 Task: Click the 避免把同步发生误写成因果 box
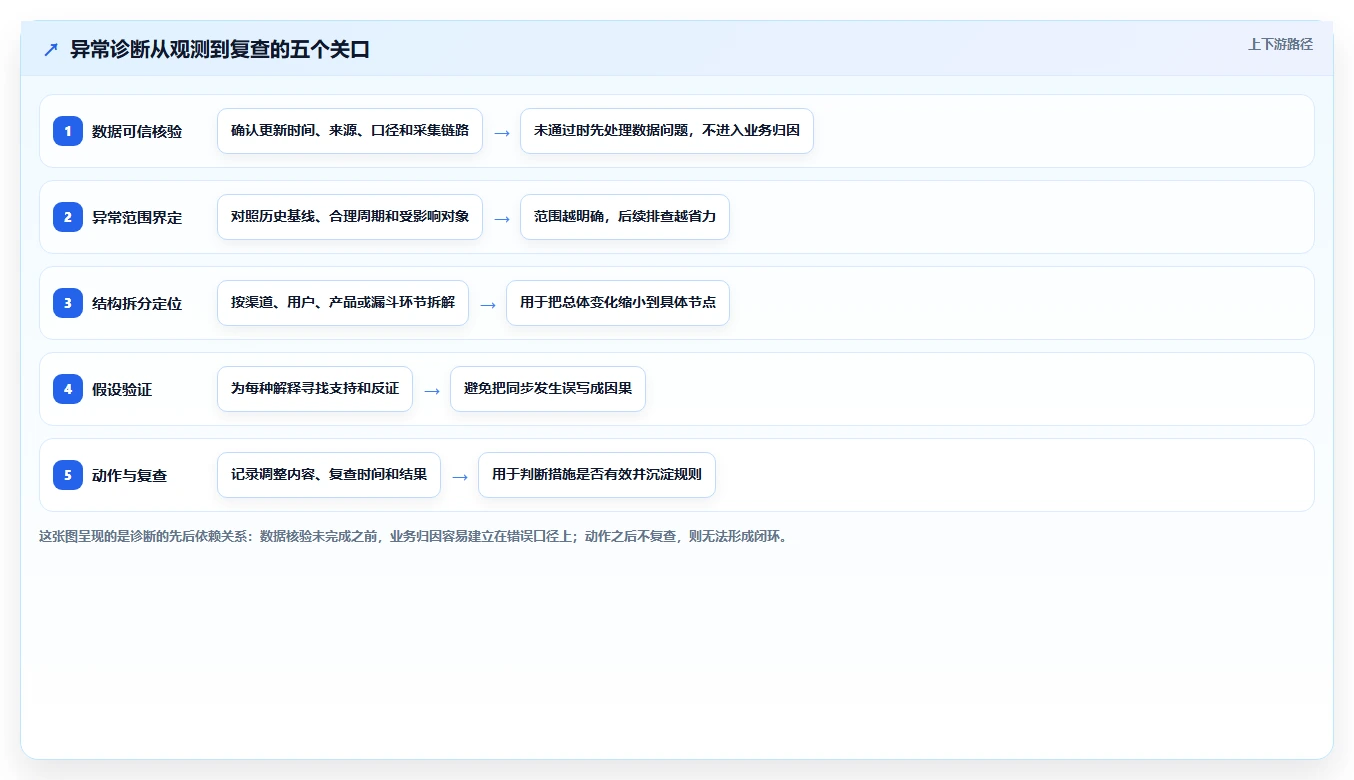(548, 389)
